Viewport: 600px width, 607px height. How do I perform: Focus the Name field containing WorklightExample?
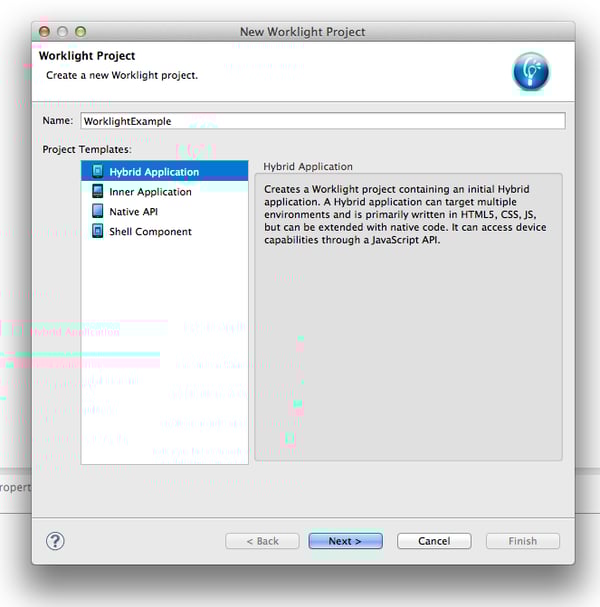pos(323,121)
